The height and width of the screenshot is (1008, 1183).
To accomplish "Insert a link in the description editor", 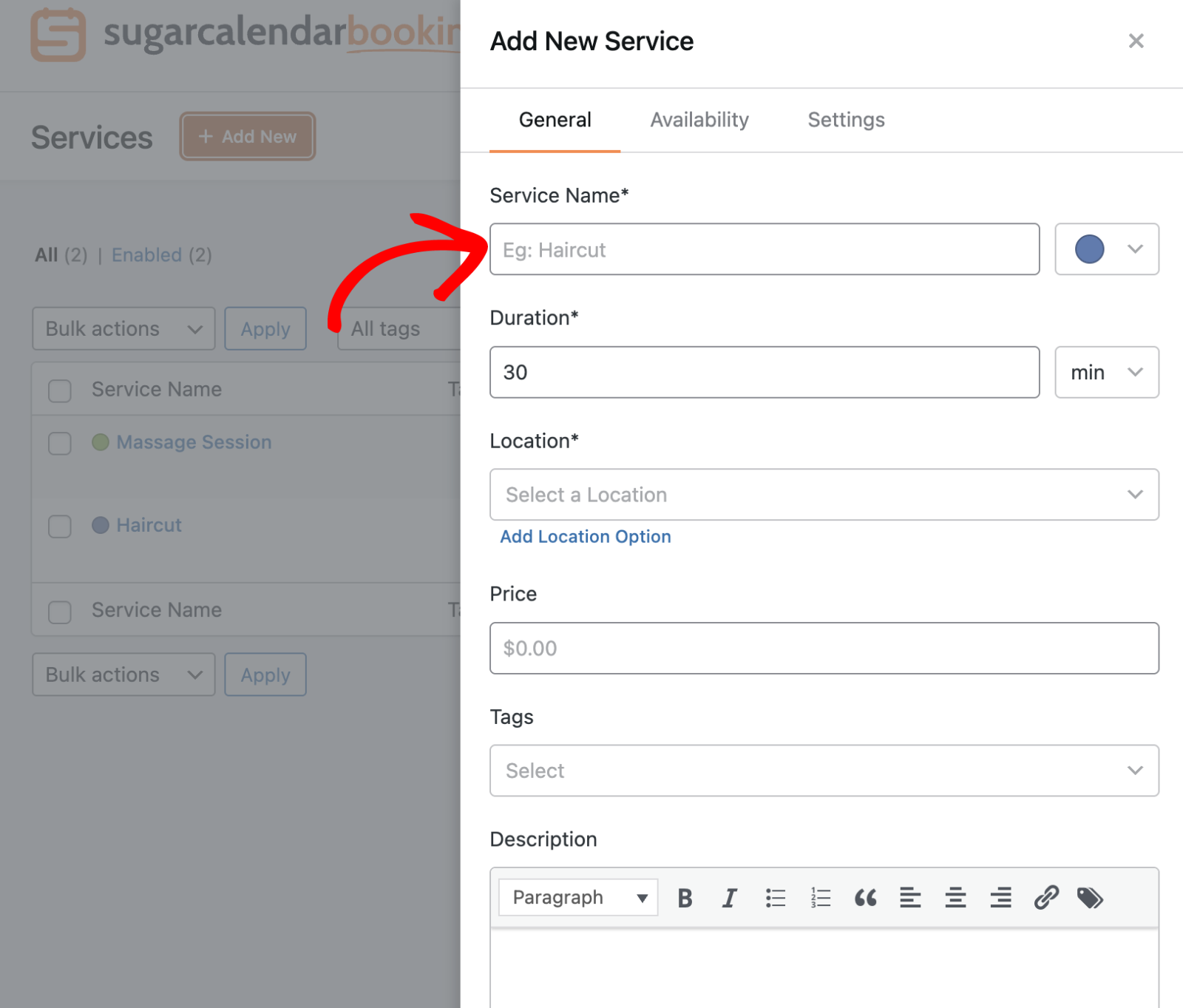I will (x=1045, y=898).
